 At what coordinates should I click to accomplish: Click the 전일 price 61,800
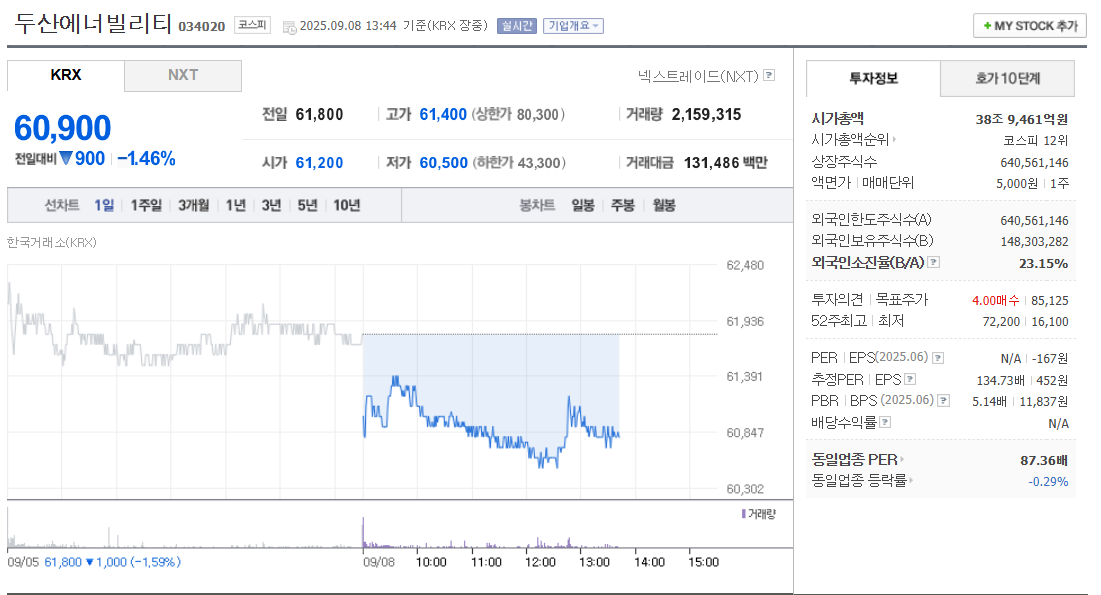coord(319,115)
